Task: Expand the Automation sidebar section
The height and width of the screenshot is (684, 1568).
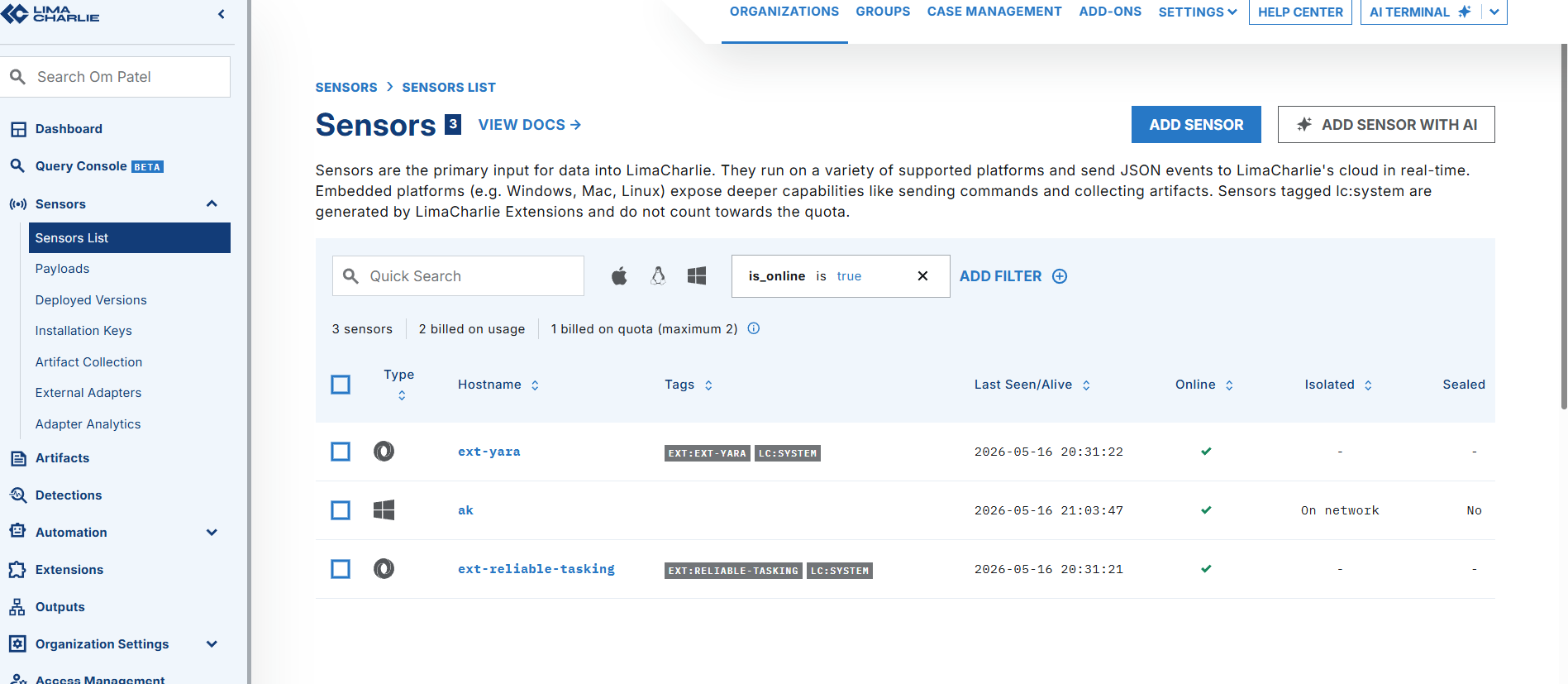Action: (212, 533)
